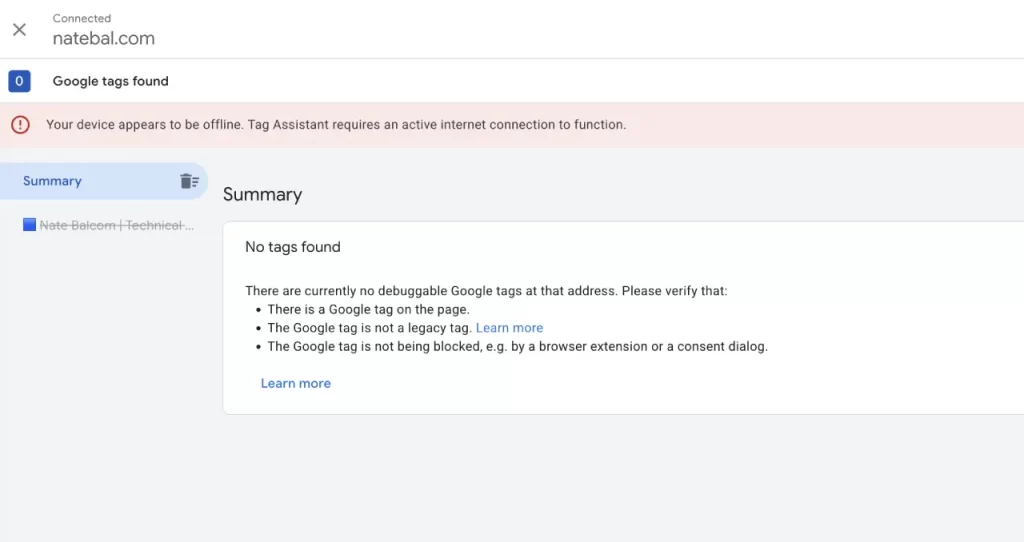This screenshot has width=1024, height=542.
Task: Click 'There is a Google tag on the page' bullet
Action: [368, 310]
